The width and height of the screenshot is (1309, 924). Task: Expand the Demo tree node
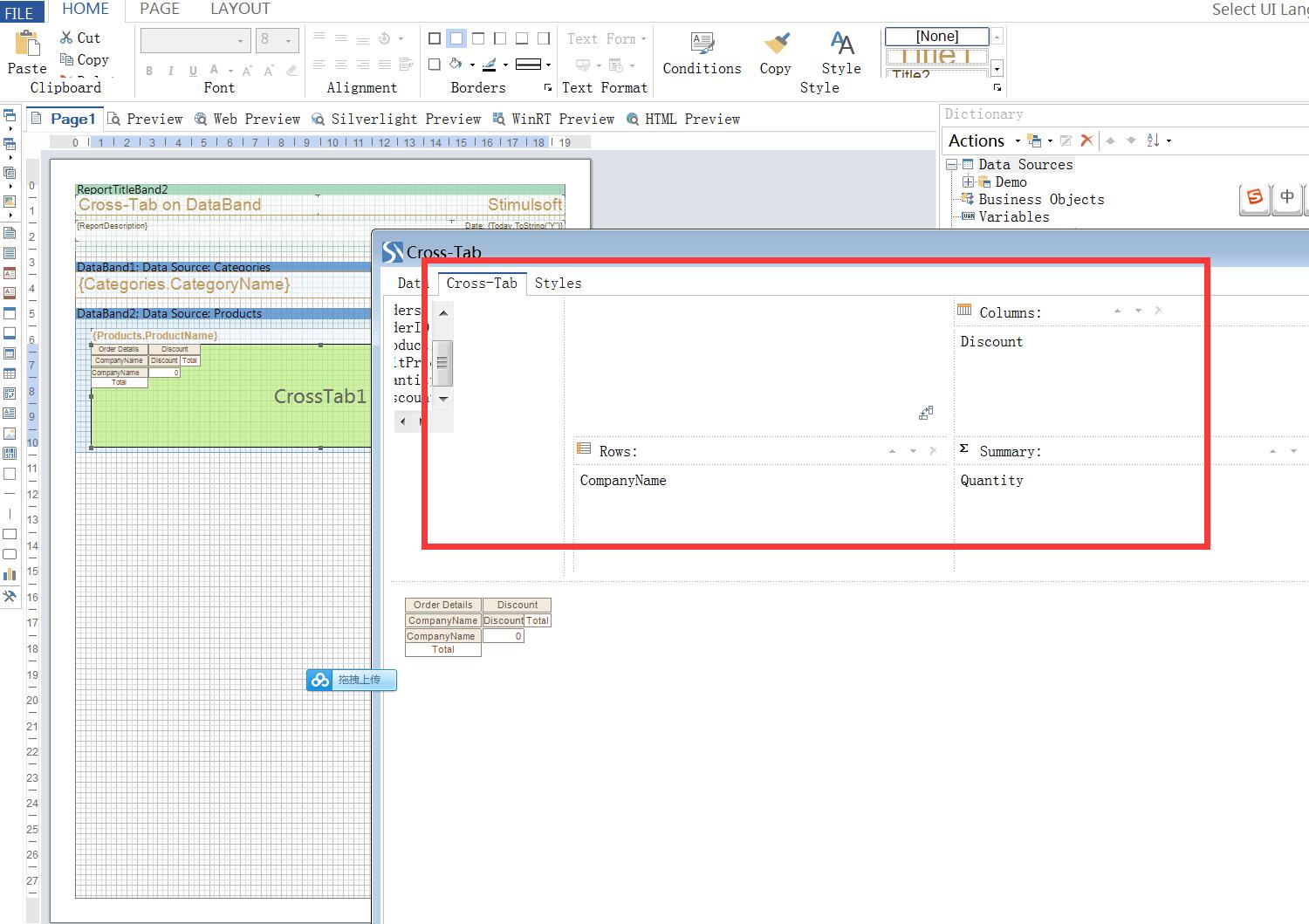point(968,181)
